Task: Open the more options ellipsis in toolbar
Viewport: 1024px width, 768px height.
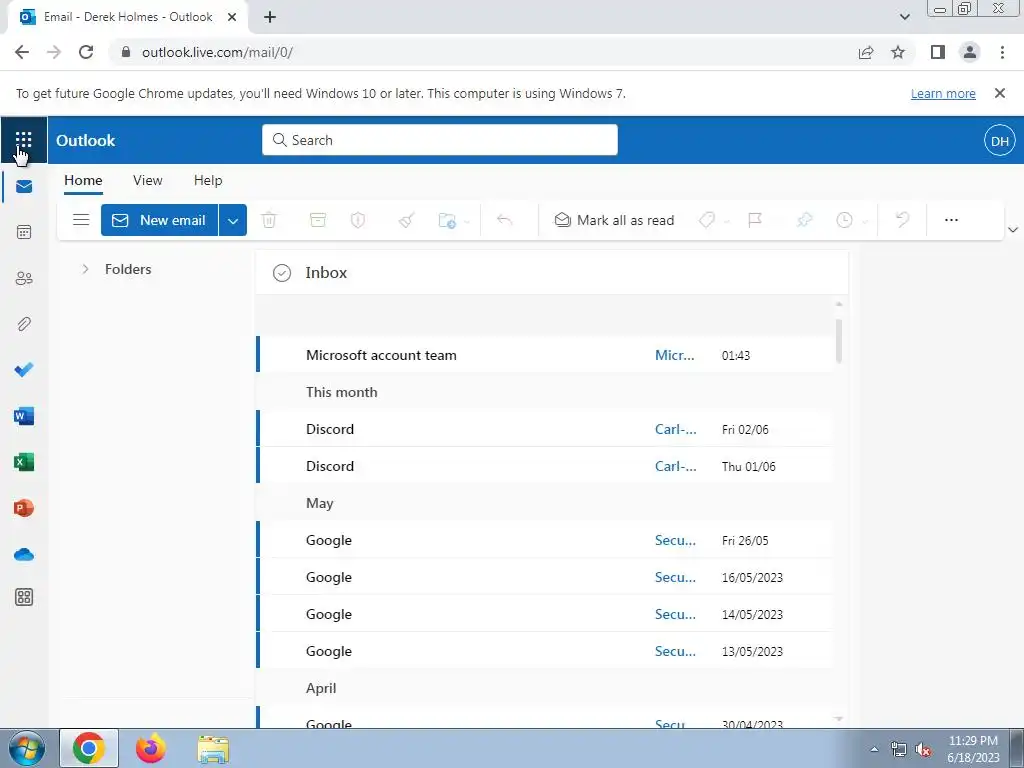Action: 952,220
